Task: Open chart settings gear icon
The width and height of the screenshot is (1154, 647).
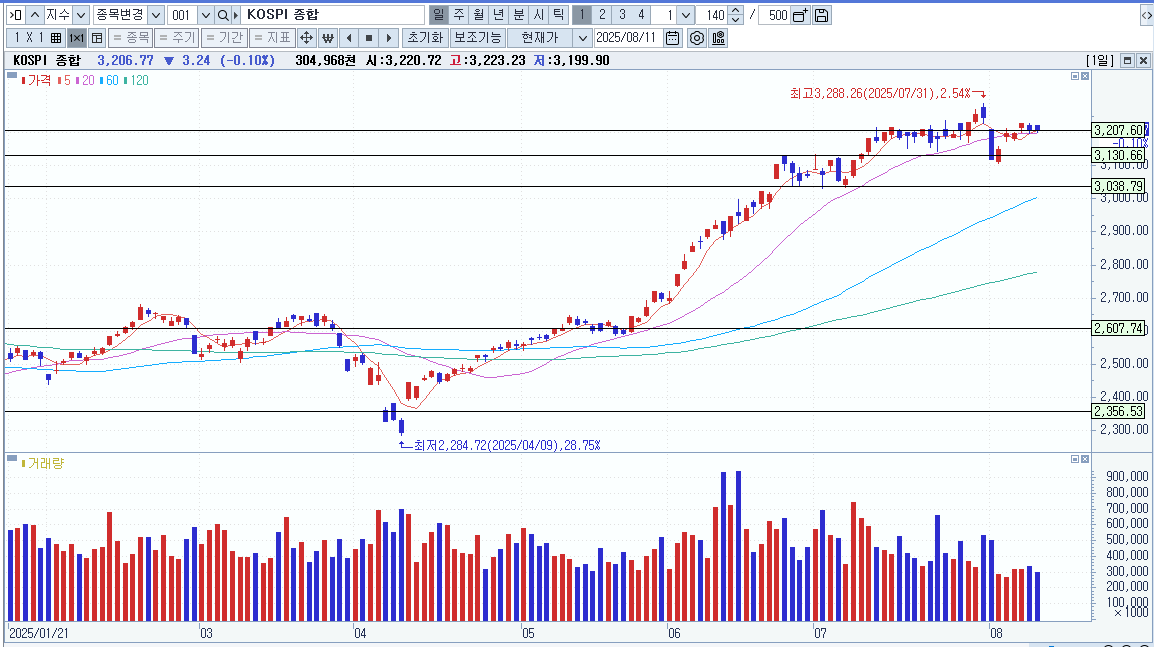Action: click(697, 38)
